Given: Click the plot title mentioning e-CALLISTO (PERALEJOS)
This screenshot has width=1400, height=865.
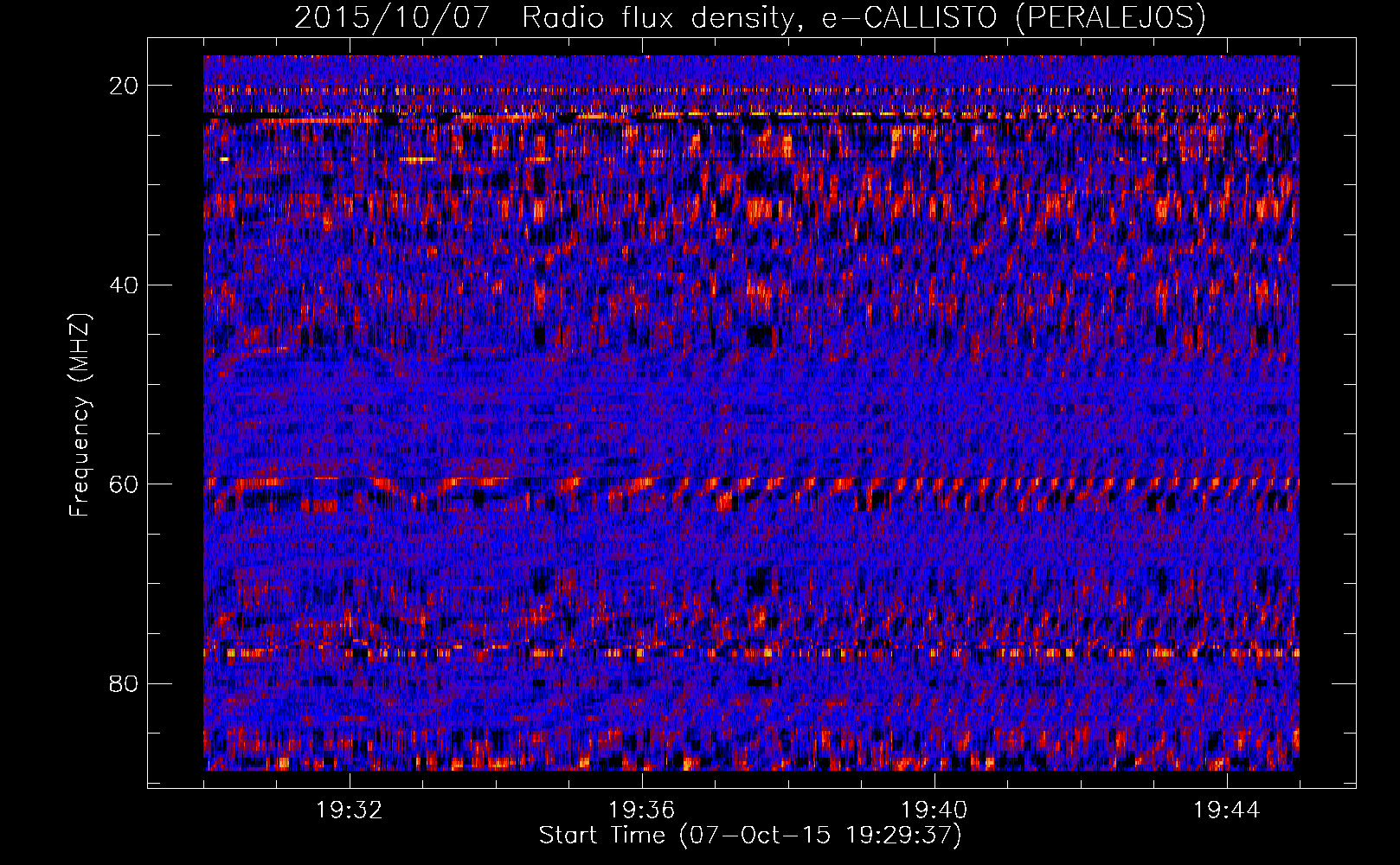Looking at the screenshot, I should tap(750, 17).
